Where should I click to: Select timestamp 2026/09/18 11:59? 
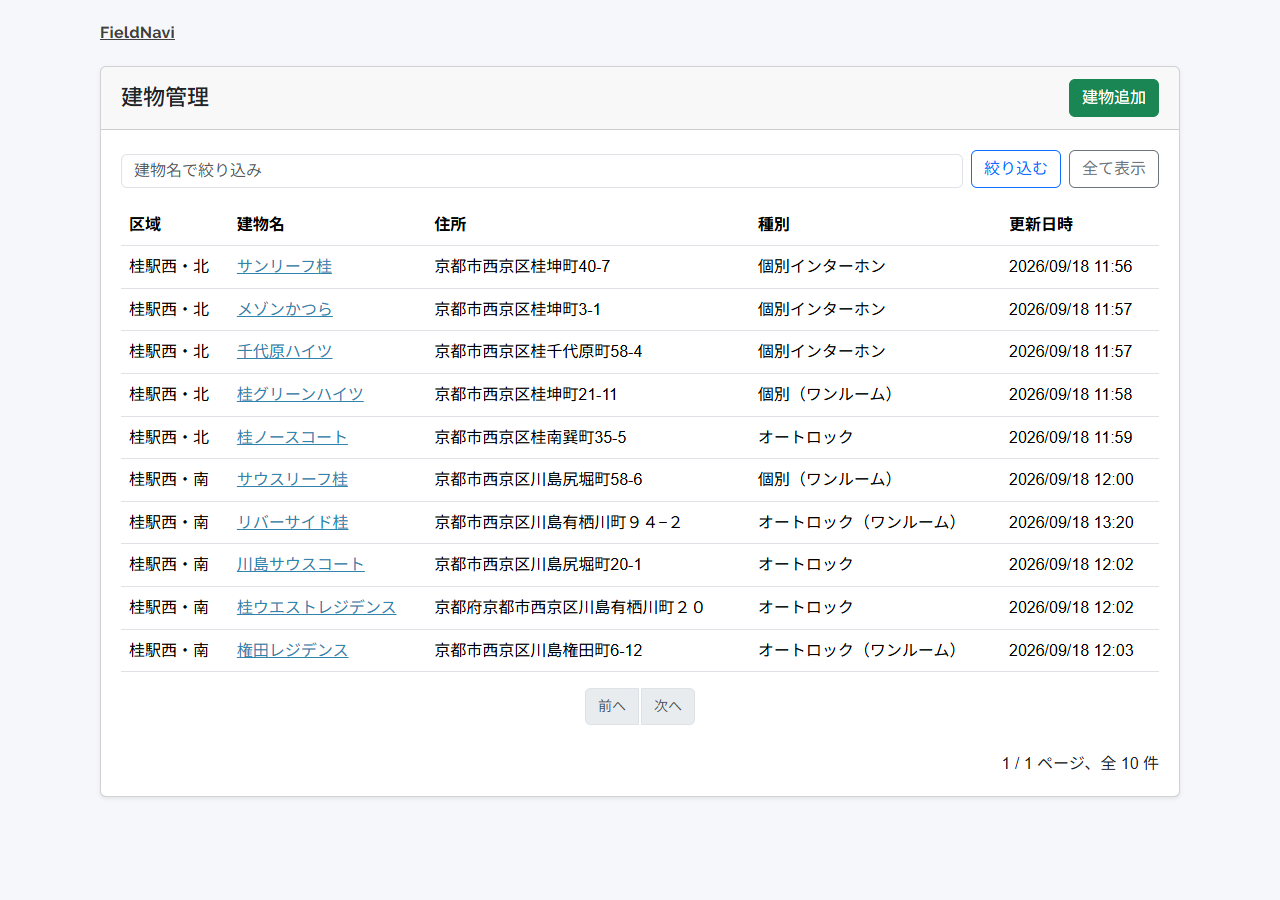point(1070,438)
